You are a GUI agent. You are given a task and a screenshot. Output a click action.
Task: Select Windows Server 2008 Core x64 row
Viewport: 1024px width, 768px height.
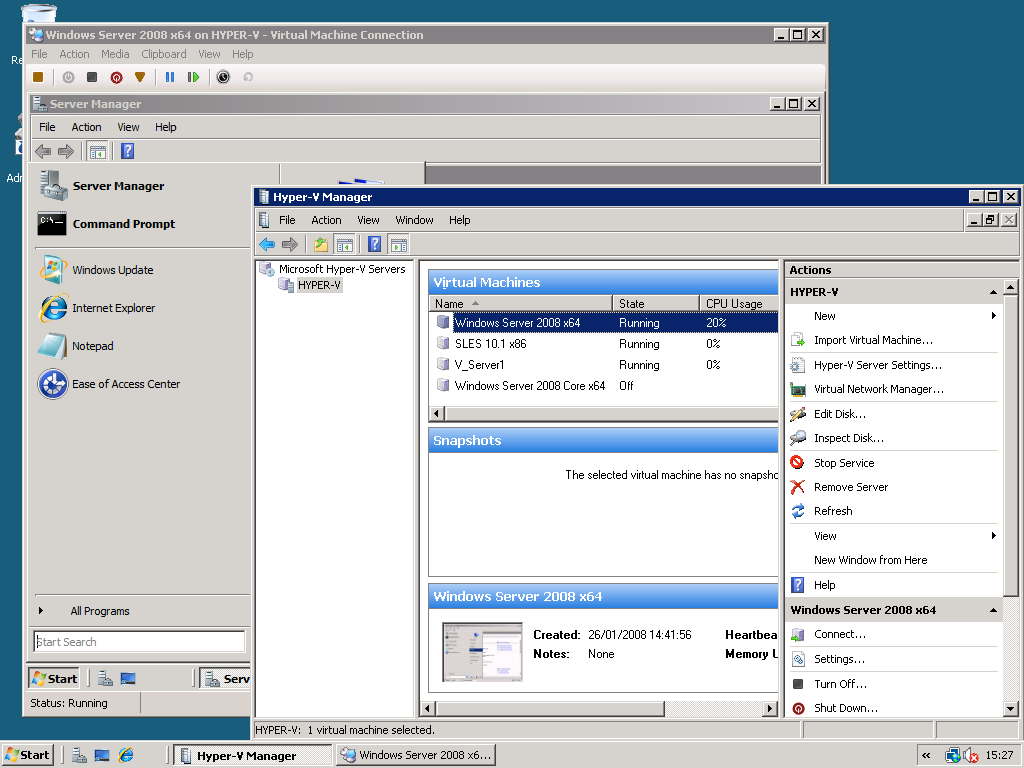(603, 385)
